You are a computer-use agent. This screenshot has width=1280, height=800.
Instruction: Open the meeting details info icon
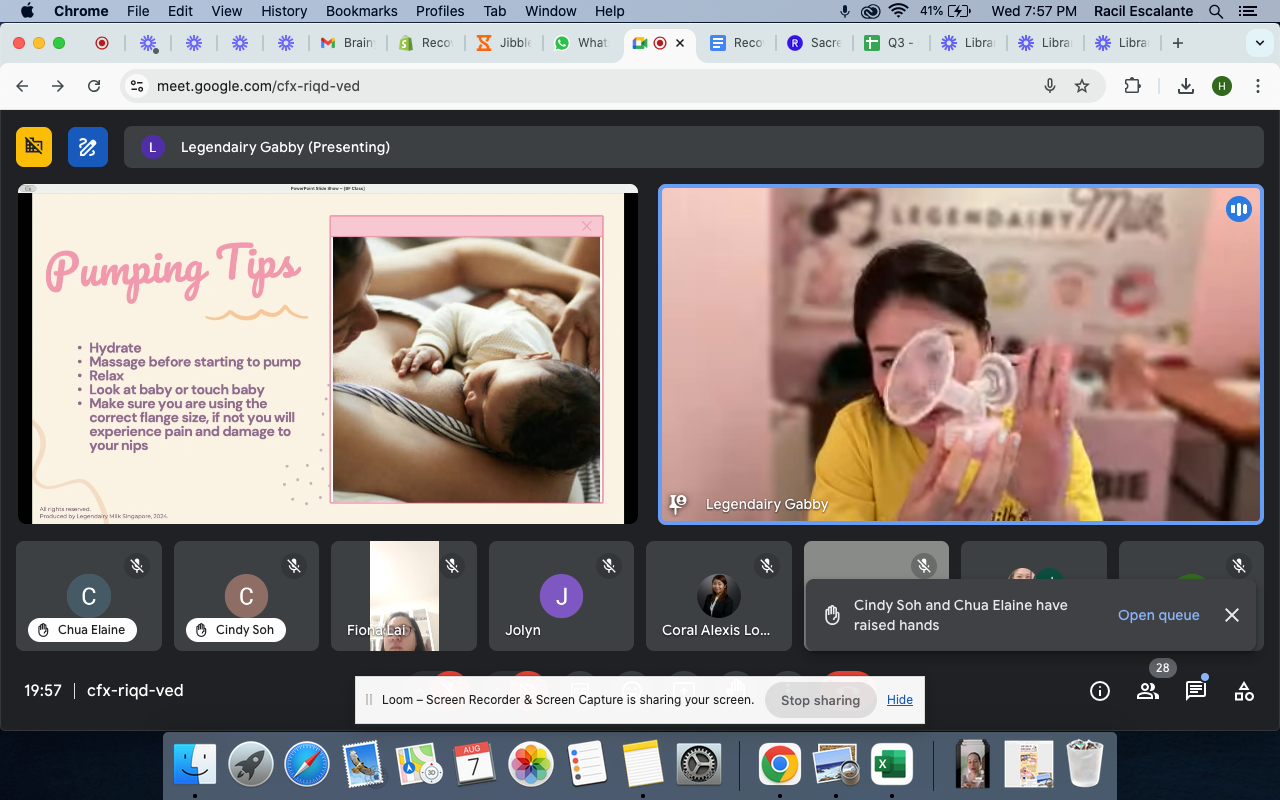click(1100, 691)
